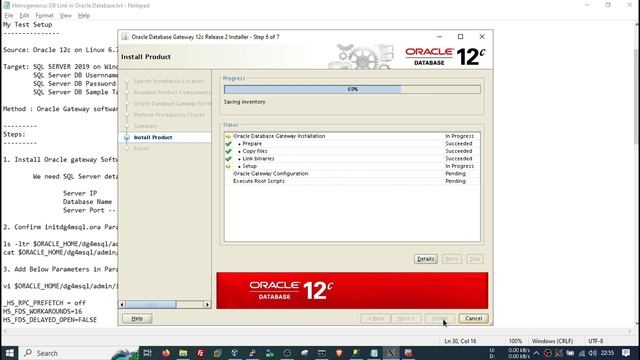Click the Oracle Gateway Configuration row
Viewport: 640px width, 360px height.
click(352, 173)
